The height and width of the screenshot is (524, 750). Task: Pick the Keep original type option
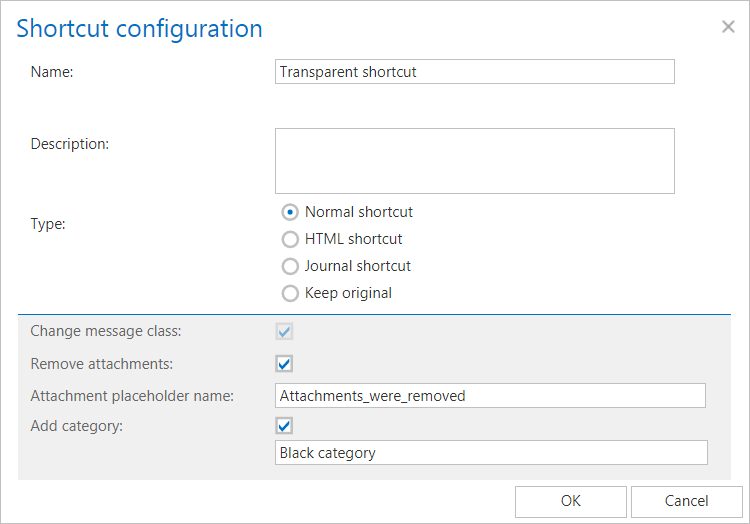click(x=290, y=293)
